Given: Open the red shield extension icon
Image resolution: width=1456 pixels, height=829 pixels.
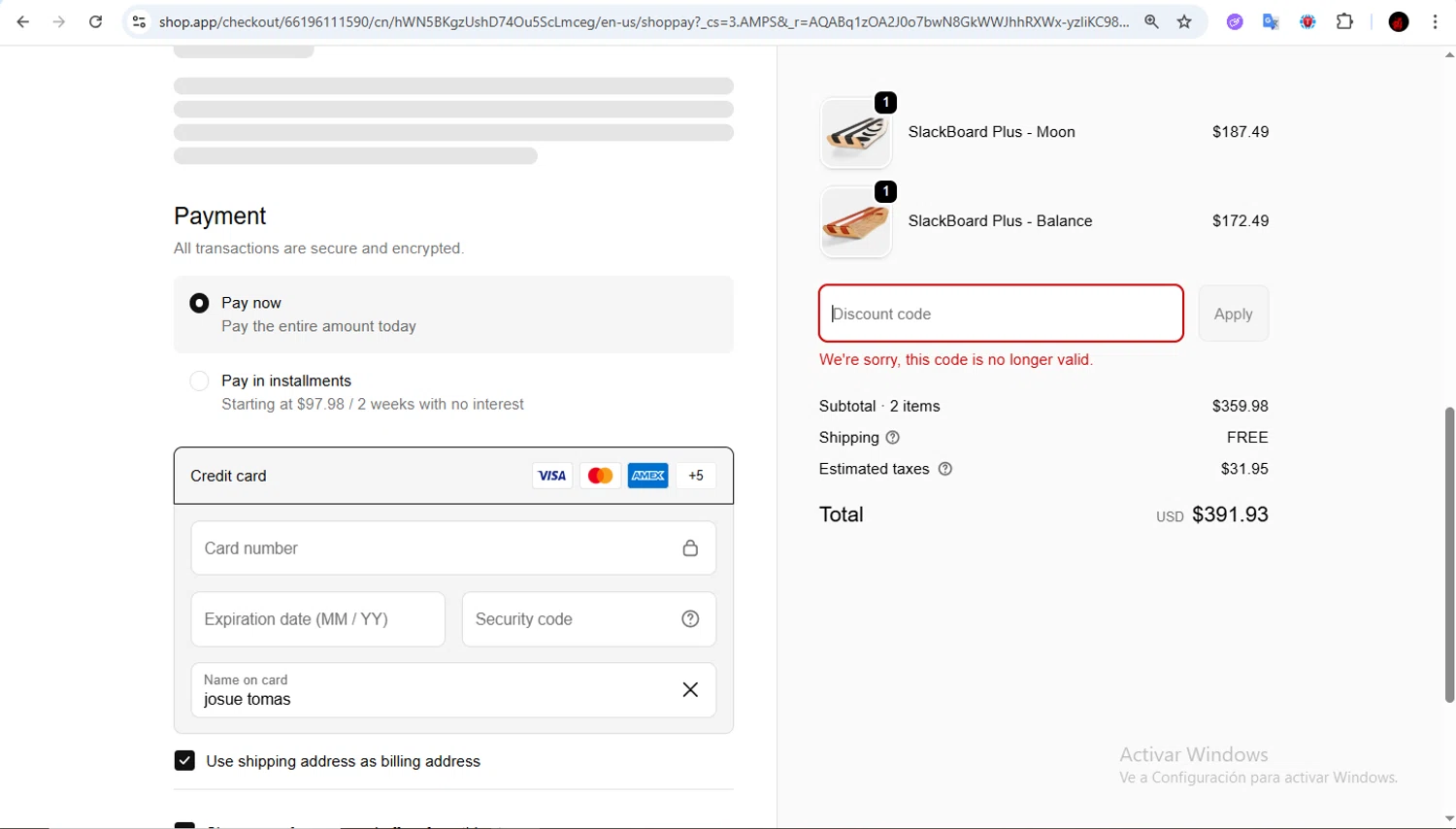Looking at the screenshot, I should [x=1307, y=21].
